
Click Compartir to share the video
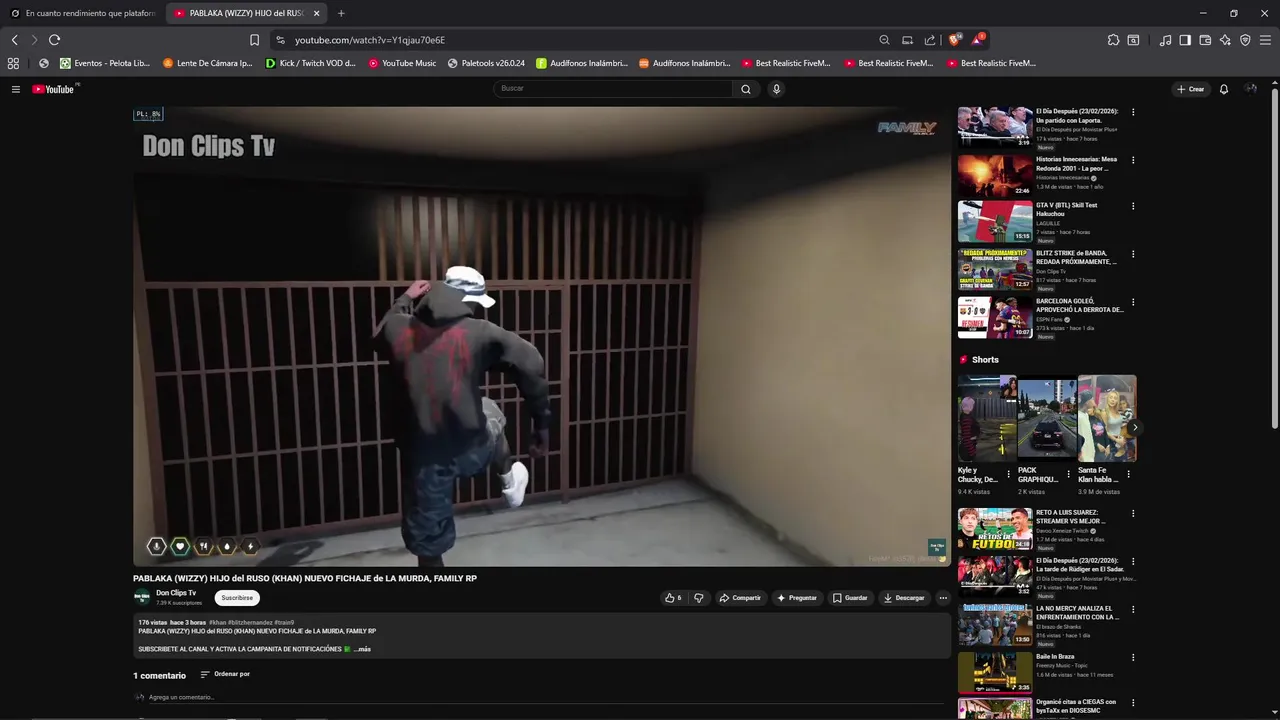click(x=740, y=598)
